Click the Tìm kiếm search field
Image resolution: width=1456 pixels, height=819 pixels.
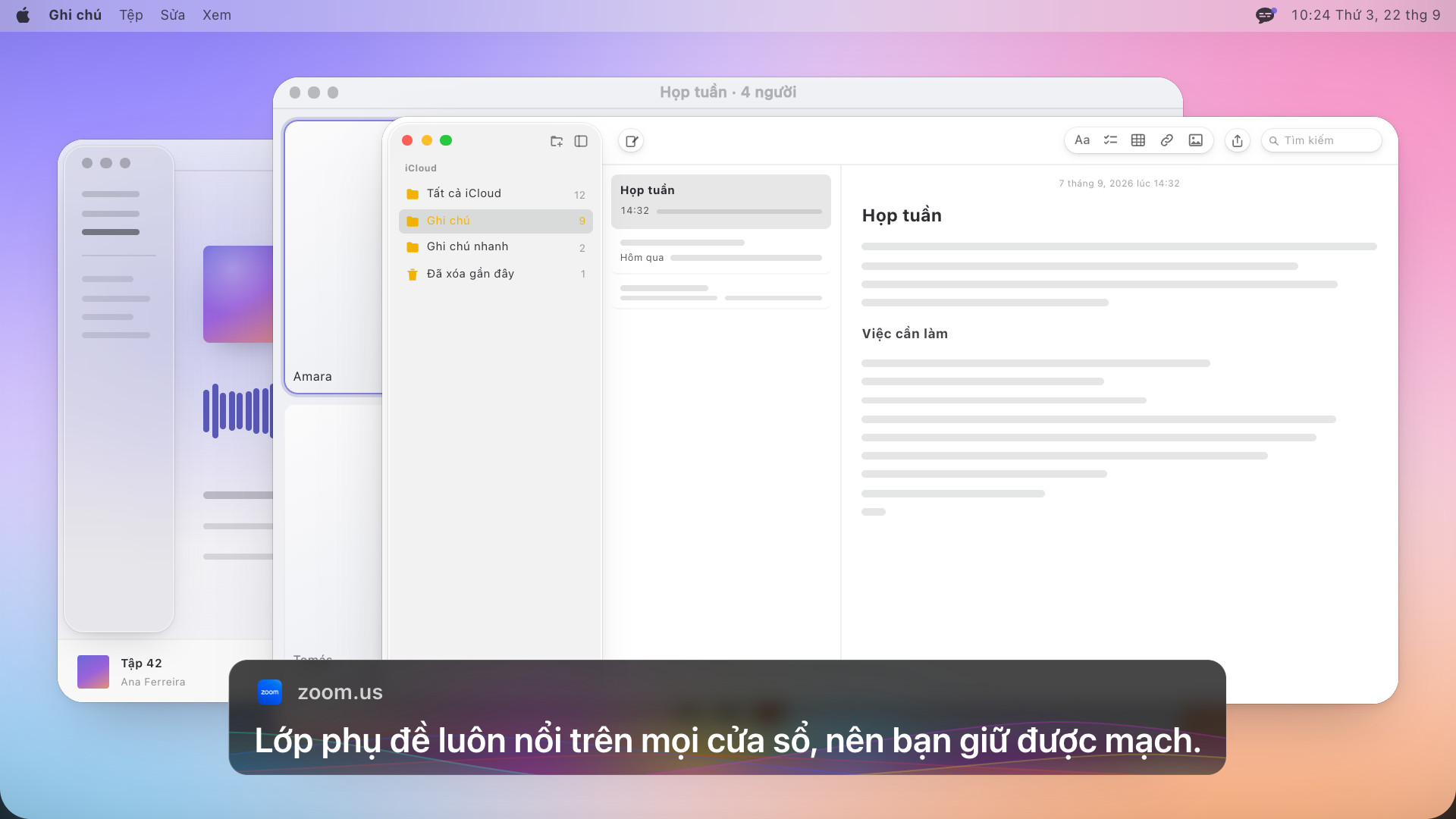1321,140
